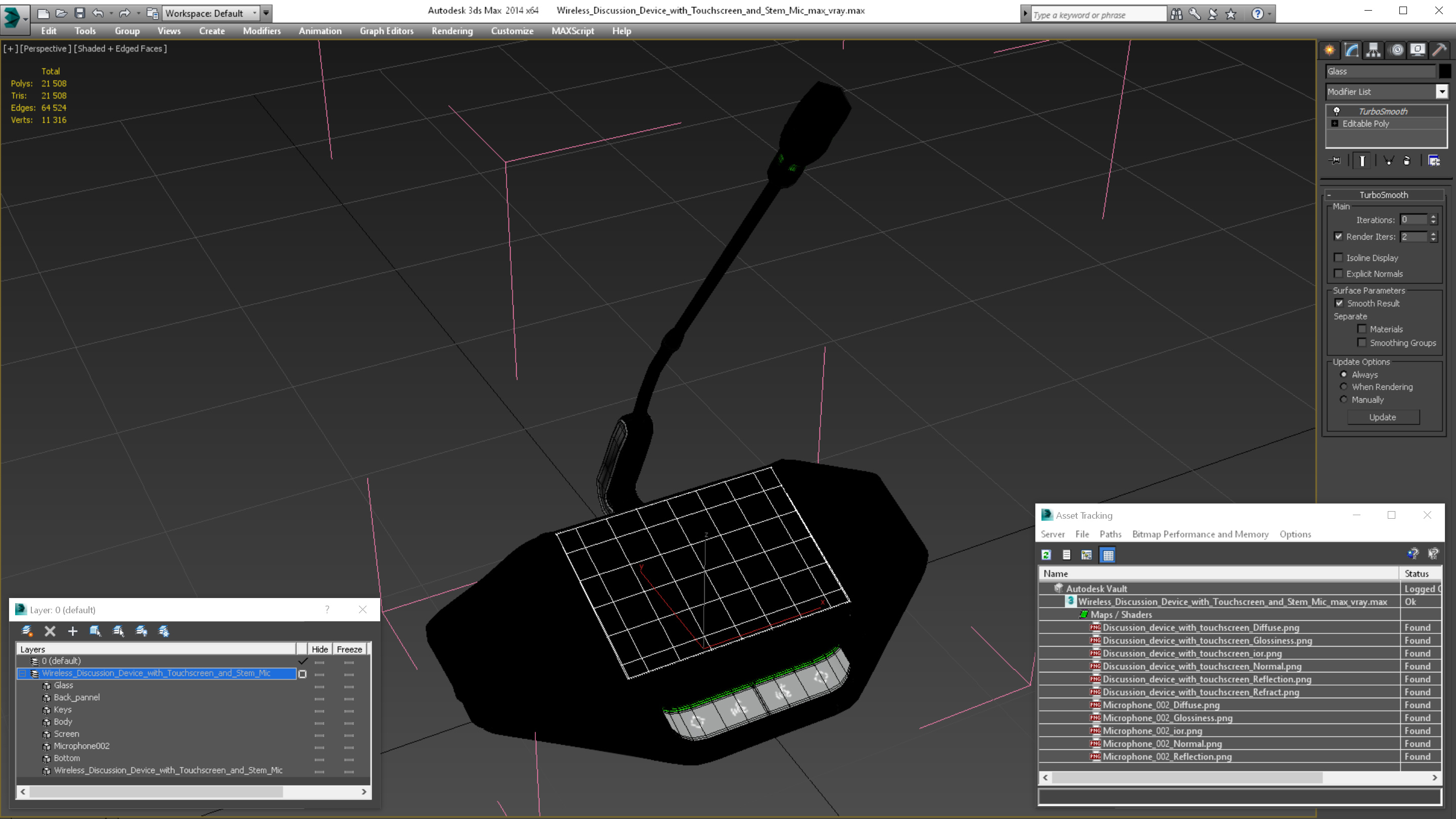This screenshot has height=819, width=1456.
Task: Expand the Editable Poly plus sign
Action: 1335,123
